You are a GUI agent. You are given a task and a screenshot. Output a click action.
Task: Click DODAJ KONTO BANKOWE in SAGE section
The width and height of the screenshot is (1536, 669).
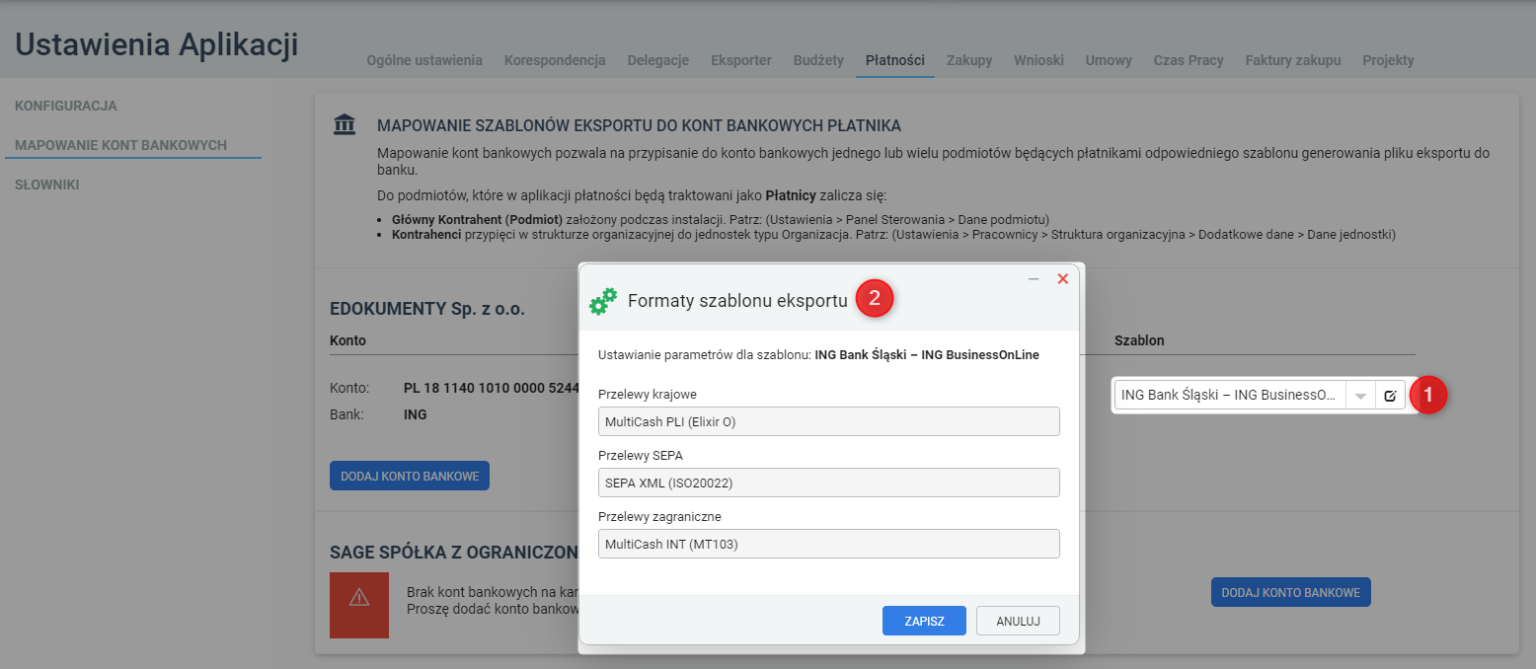1290,592
